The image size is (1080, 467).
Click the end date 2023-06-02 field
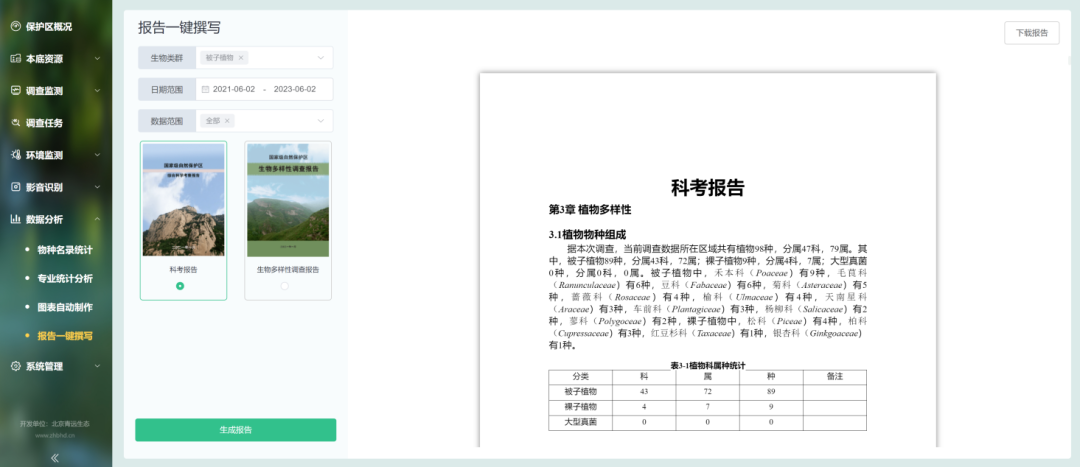[295, 90]
